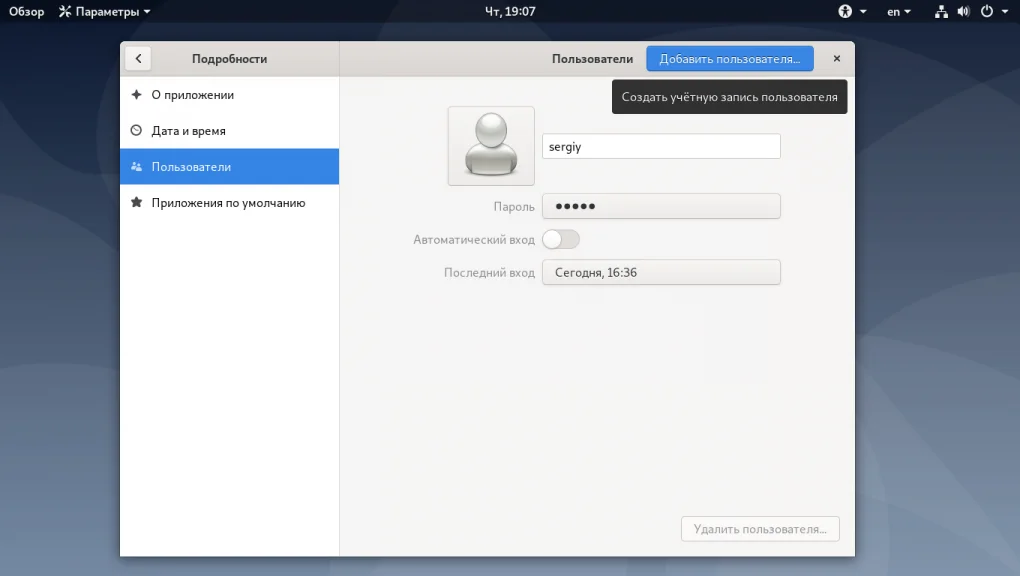Click the star icon beside Приложения по умолчанию
Image resolution: width=1020 pixels, height=576 pixels.
tap(136, 202)
